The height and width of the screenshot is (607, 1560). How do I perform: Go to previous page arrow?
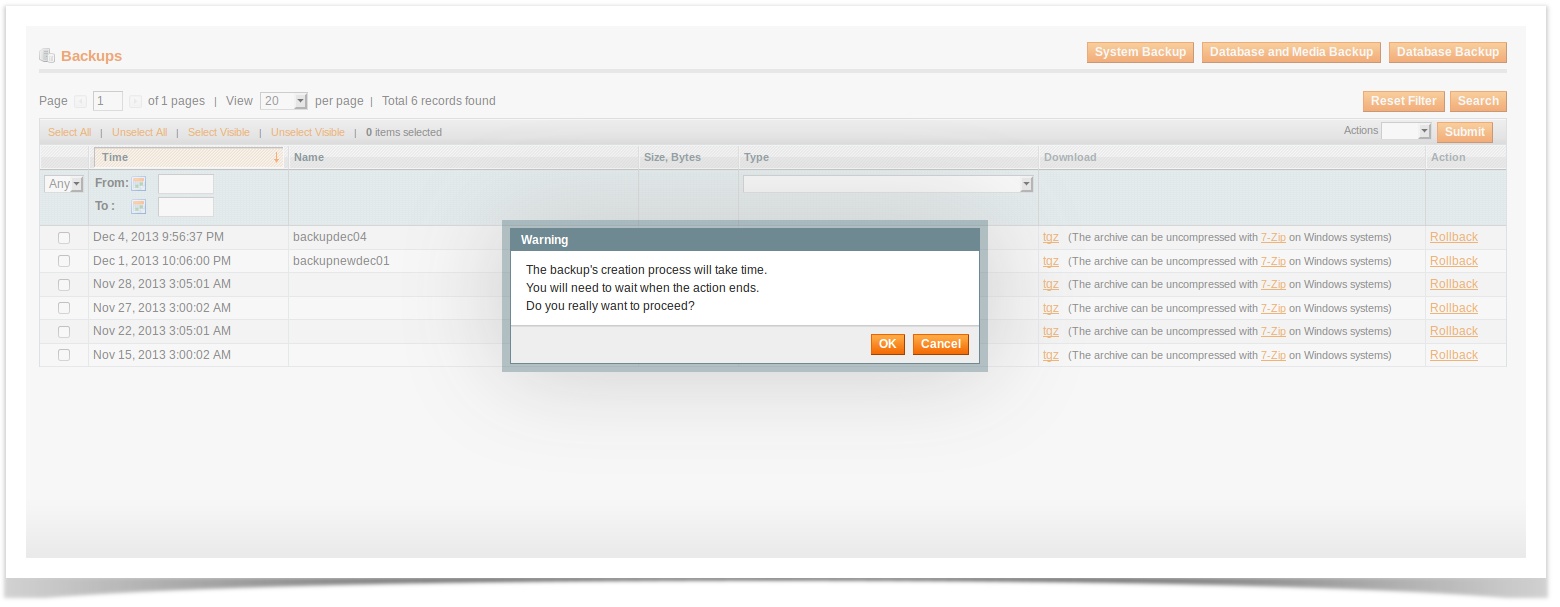click(81, 101)
